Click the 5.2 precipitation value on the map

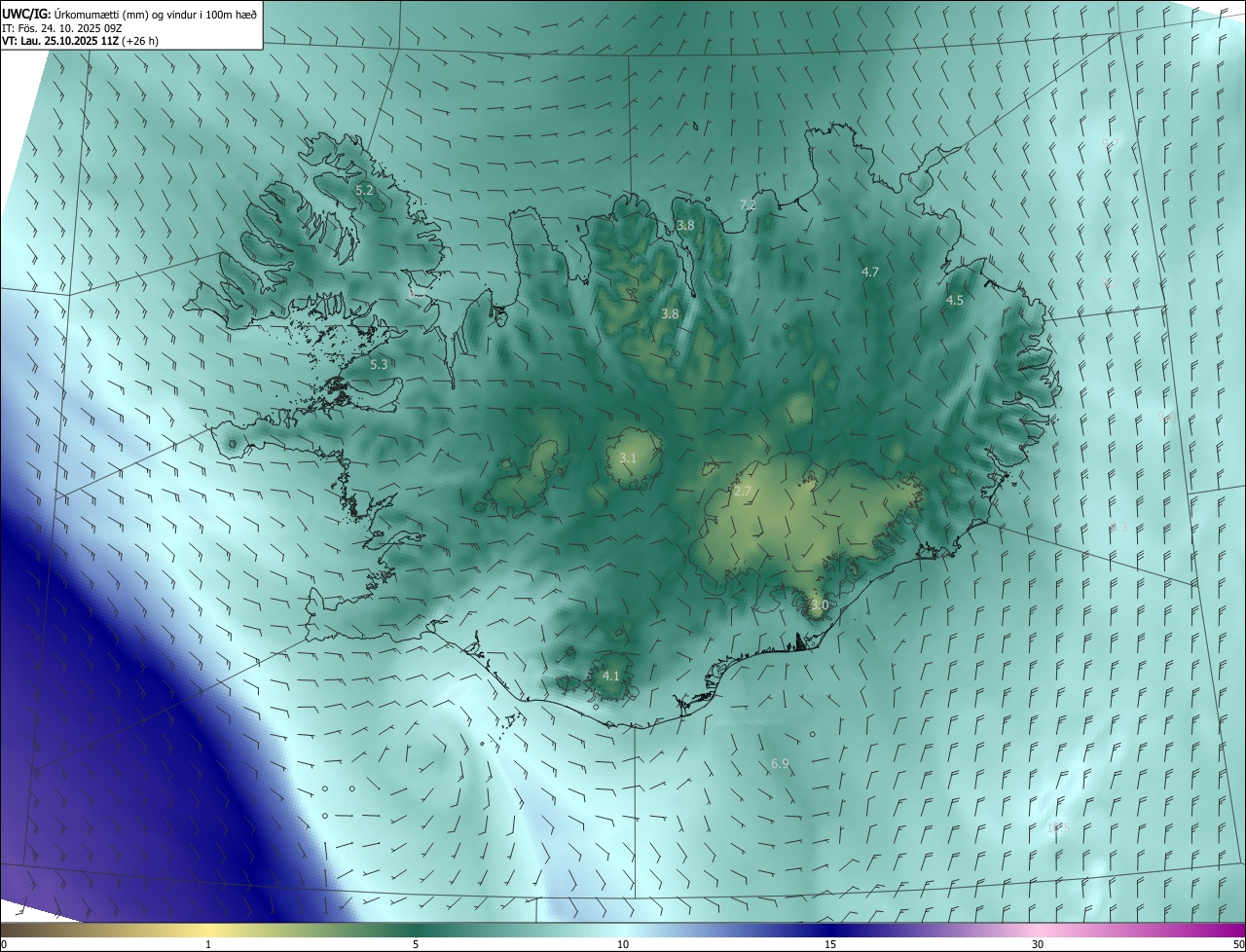pos(365,190)
